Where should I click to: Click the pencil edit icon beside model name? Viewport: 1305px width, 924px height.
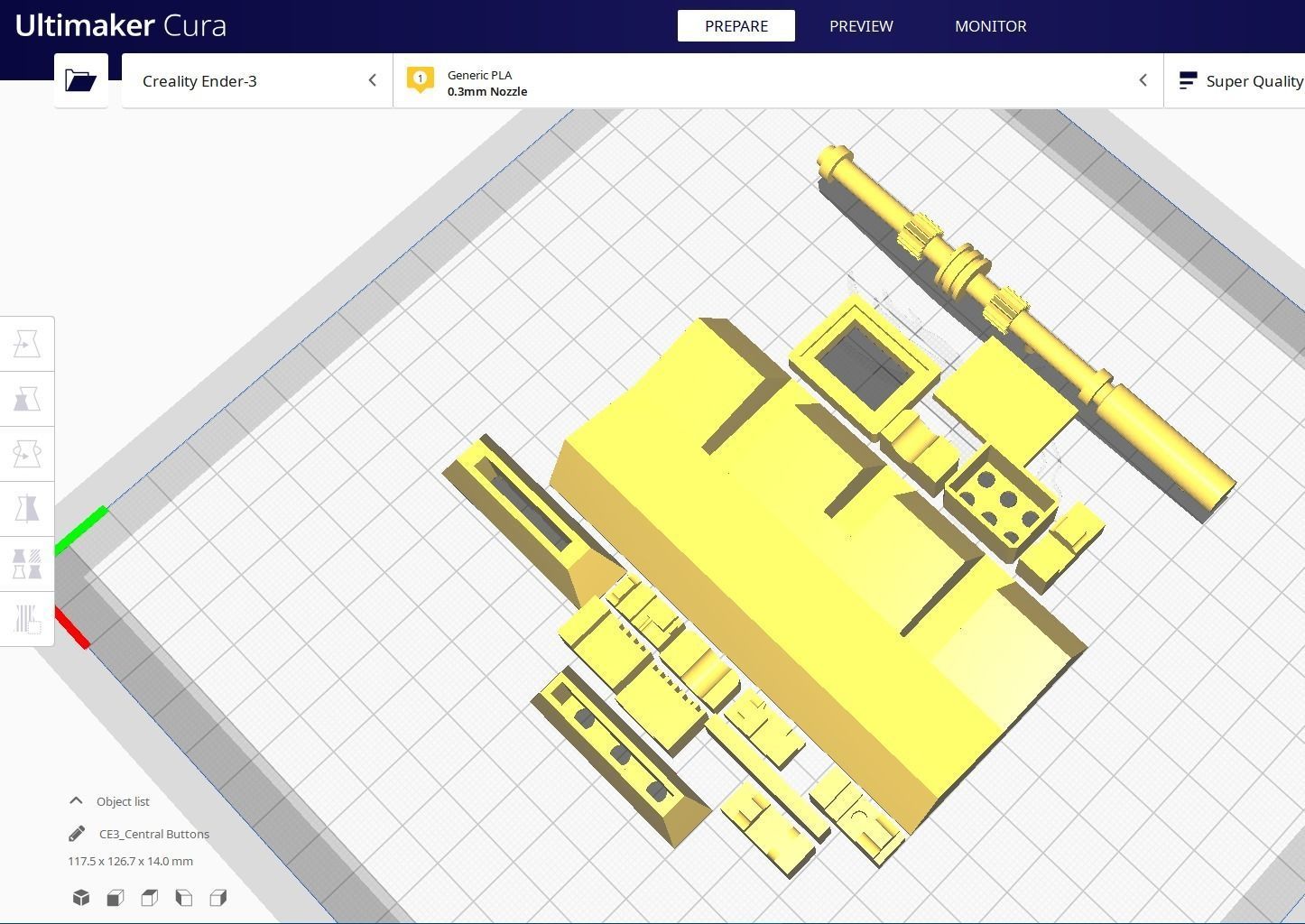(77, 834)
